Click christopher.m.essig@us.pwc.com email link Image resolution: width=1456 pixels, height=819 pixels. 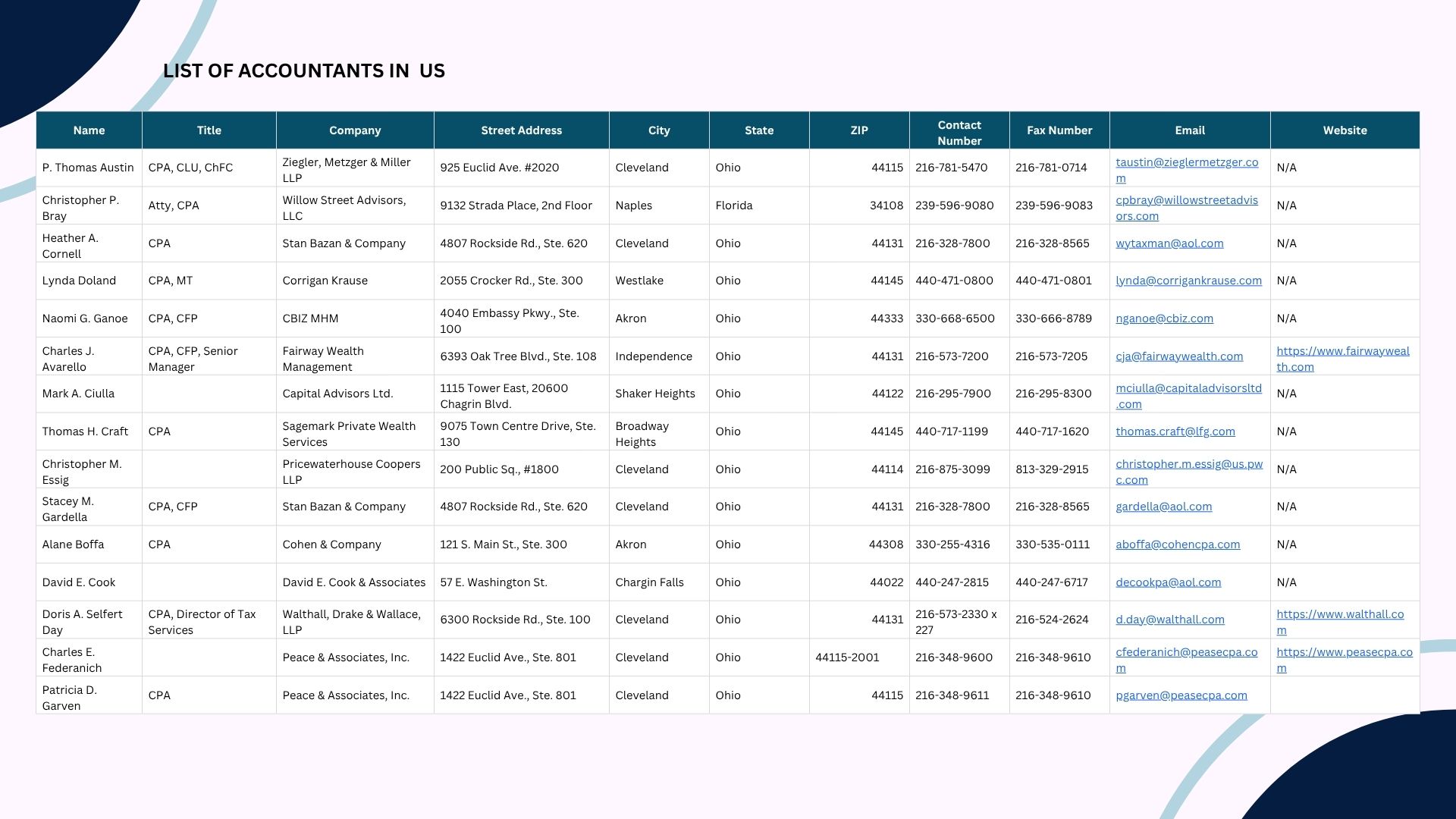[x=1188, y=464]
